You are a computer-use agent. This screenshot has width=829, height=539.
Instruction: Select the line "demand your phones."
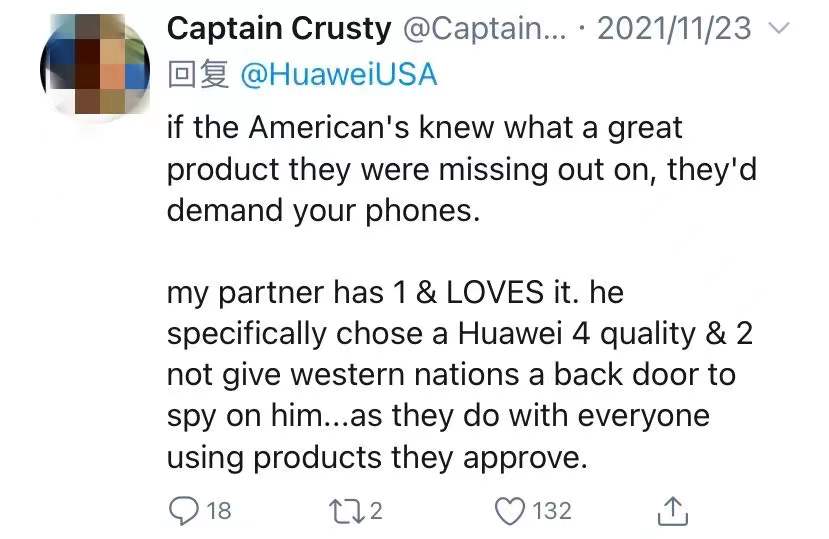(324, 211)
